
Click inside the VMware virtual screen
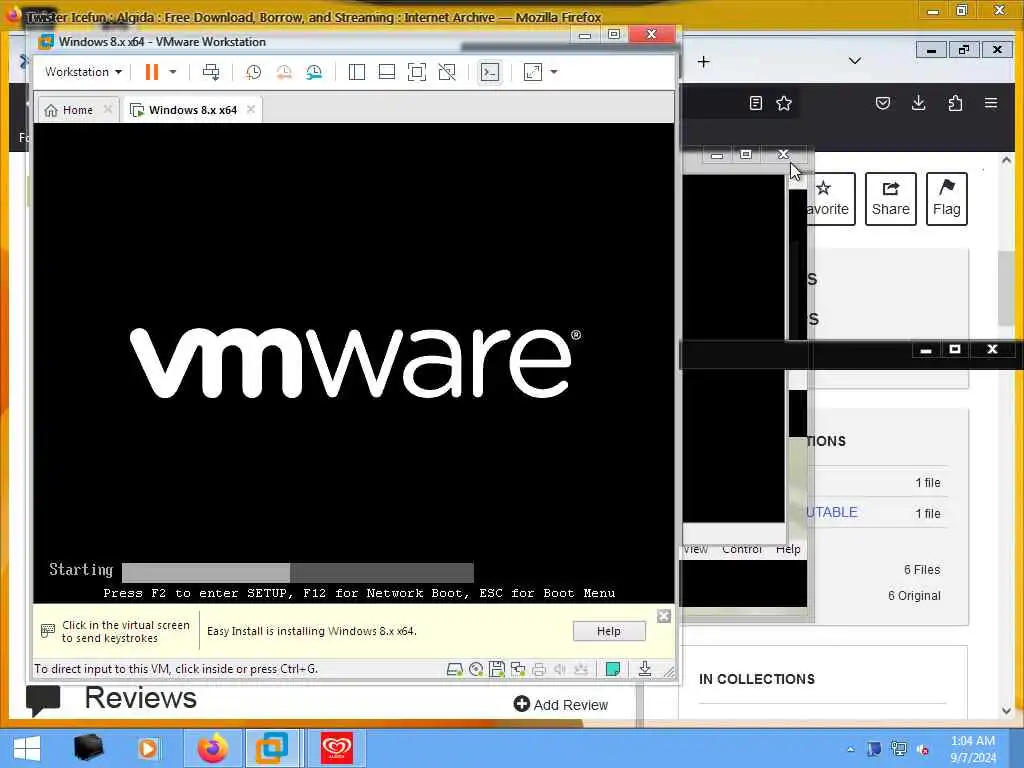(353, 362)
